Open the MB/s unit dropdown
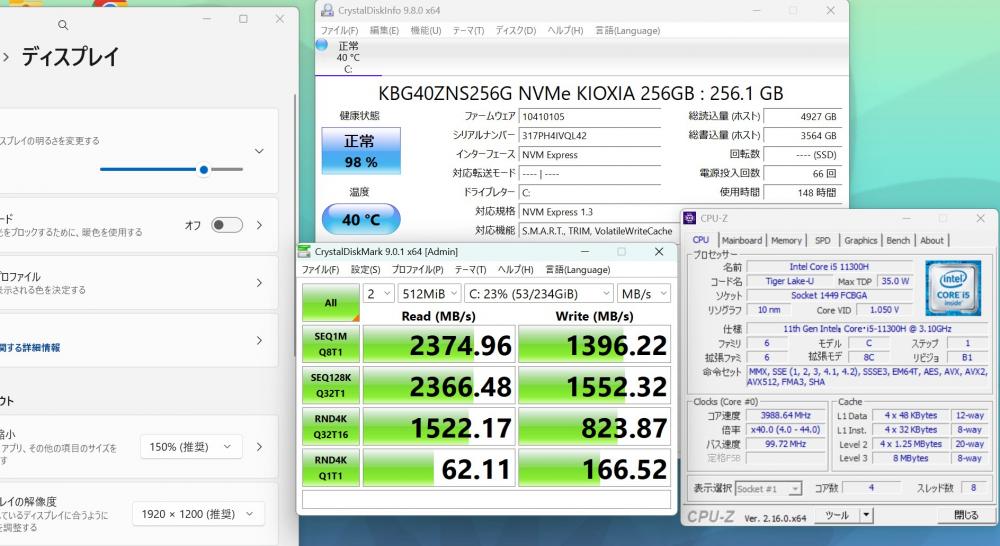This screenshot has width=1000, height=546. tap(643, 293)
